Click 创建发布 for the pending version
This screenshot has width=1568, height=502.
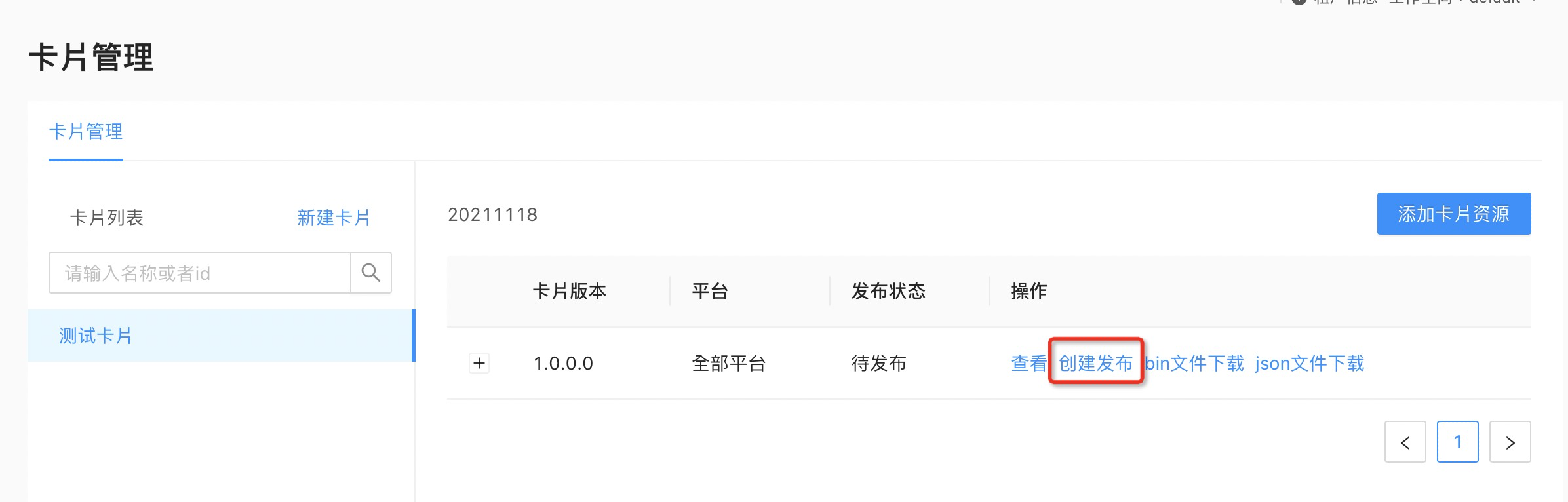click(1095, 363)
